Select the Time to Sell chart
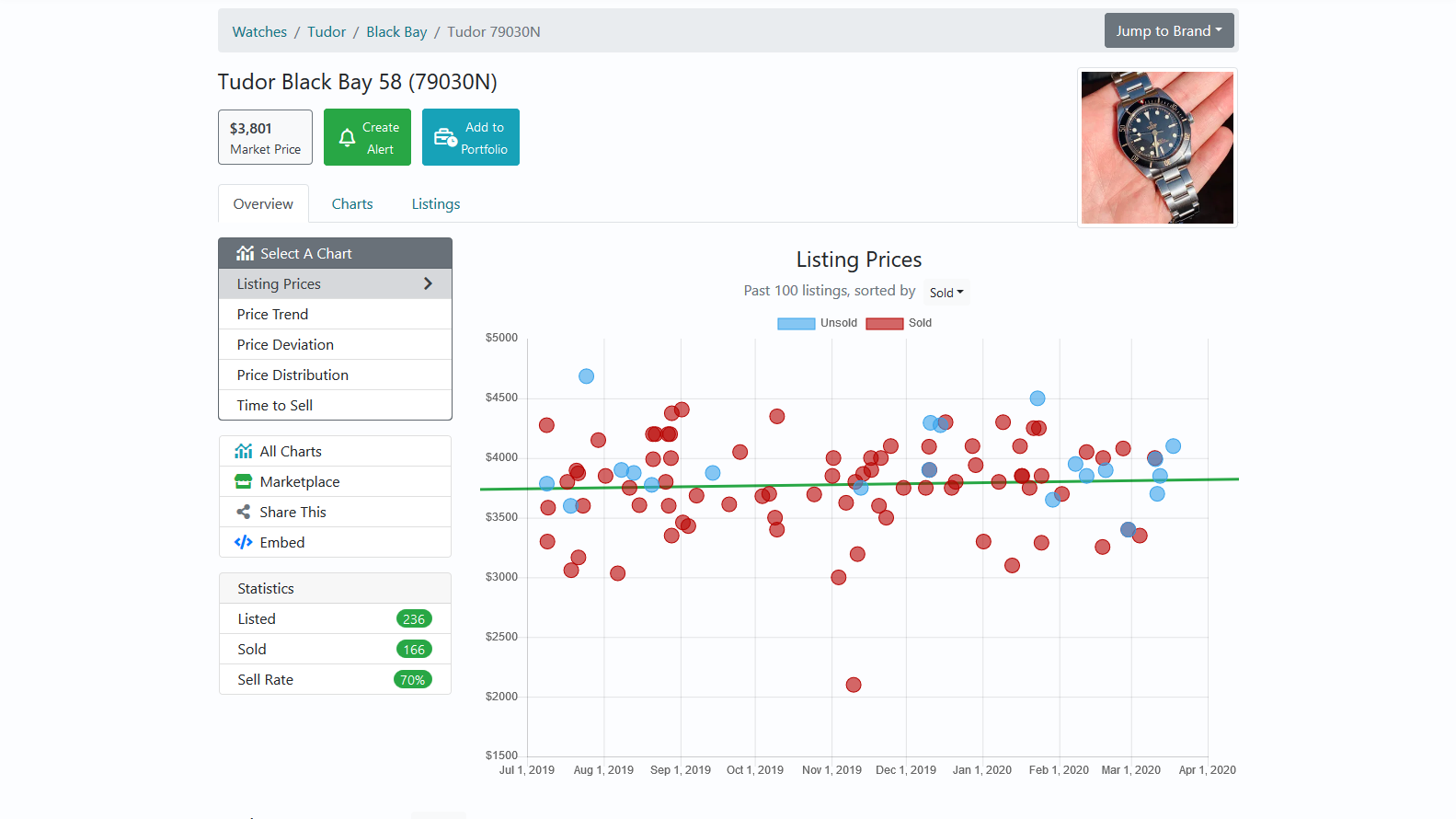This screenshot has width=1456, height=819. point(335,405)
